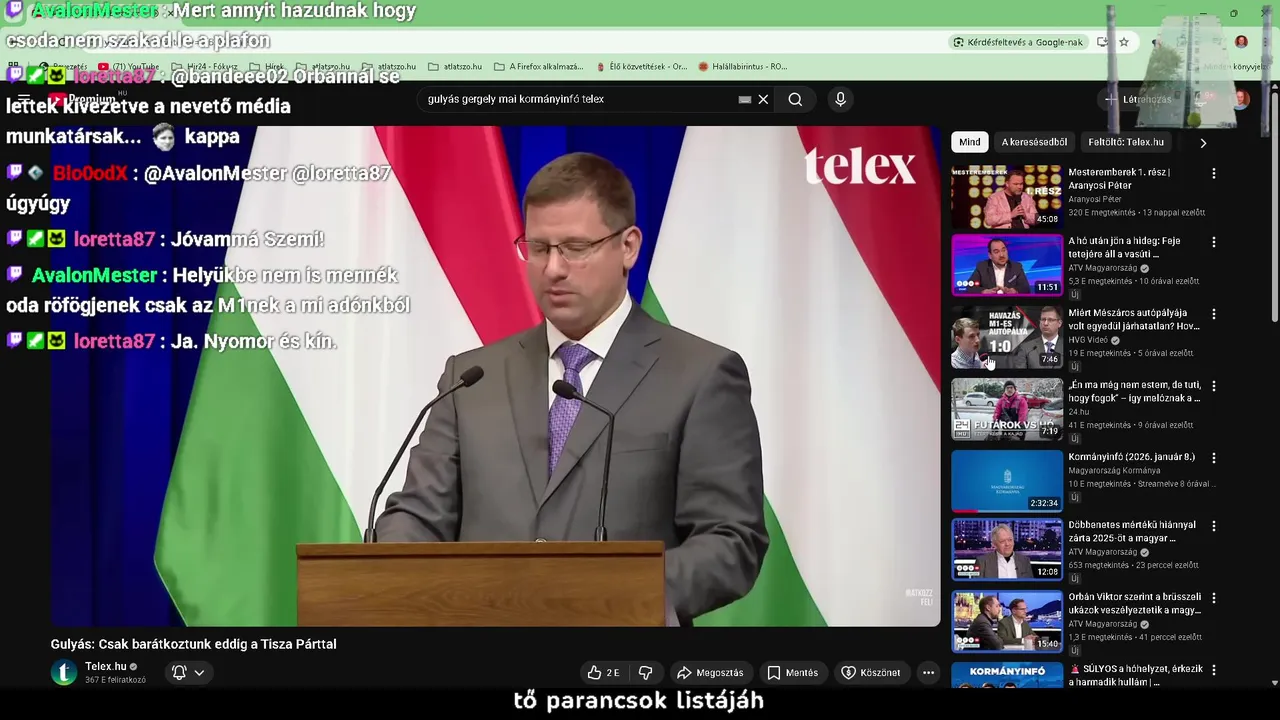
Task: Click channel name Magyarország Kormánya
Action: [1114, 471]
